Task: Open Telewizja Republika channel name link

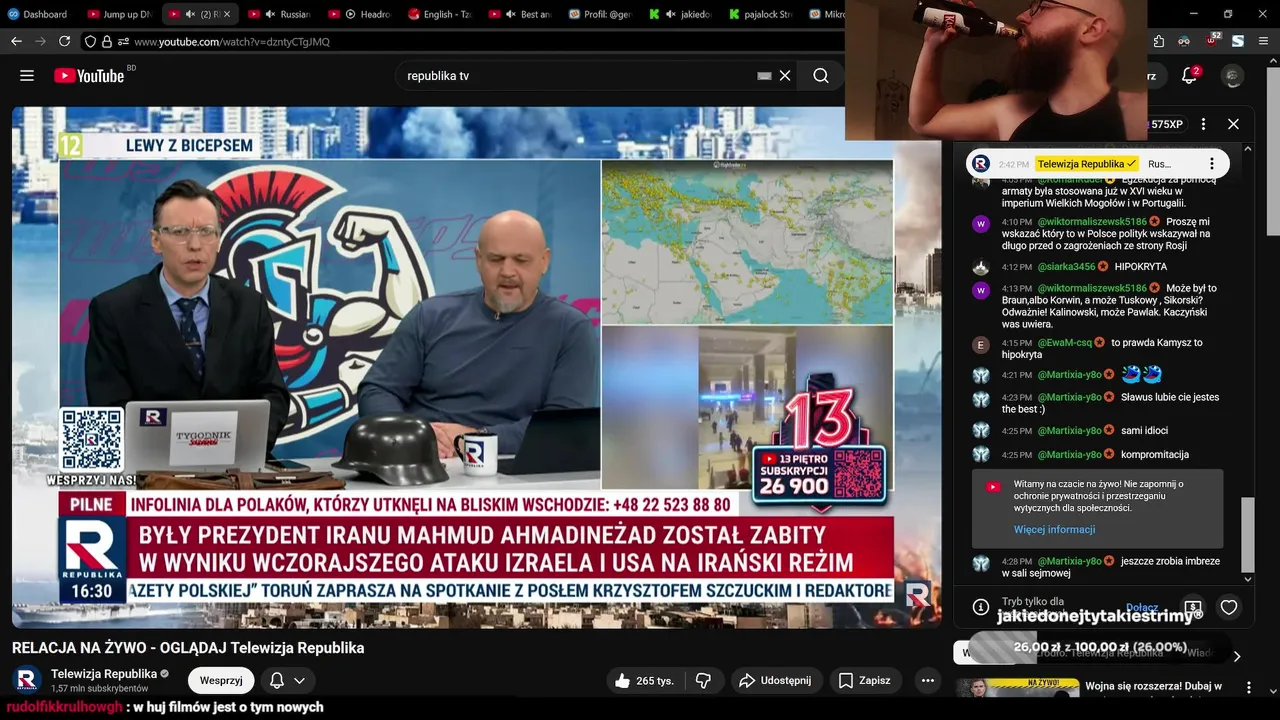Action: tap(104, 673)
